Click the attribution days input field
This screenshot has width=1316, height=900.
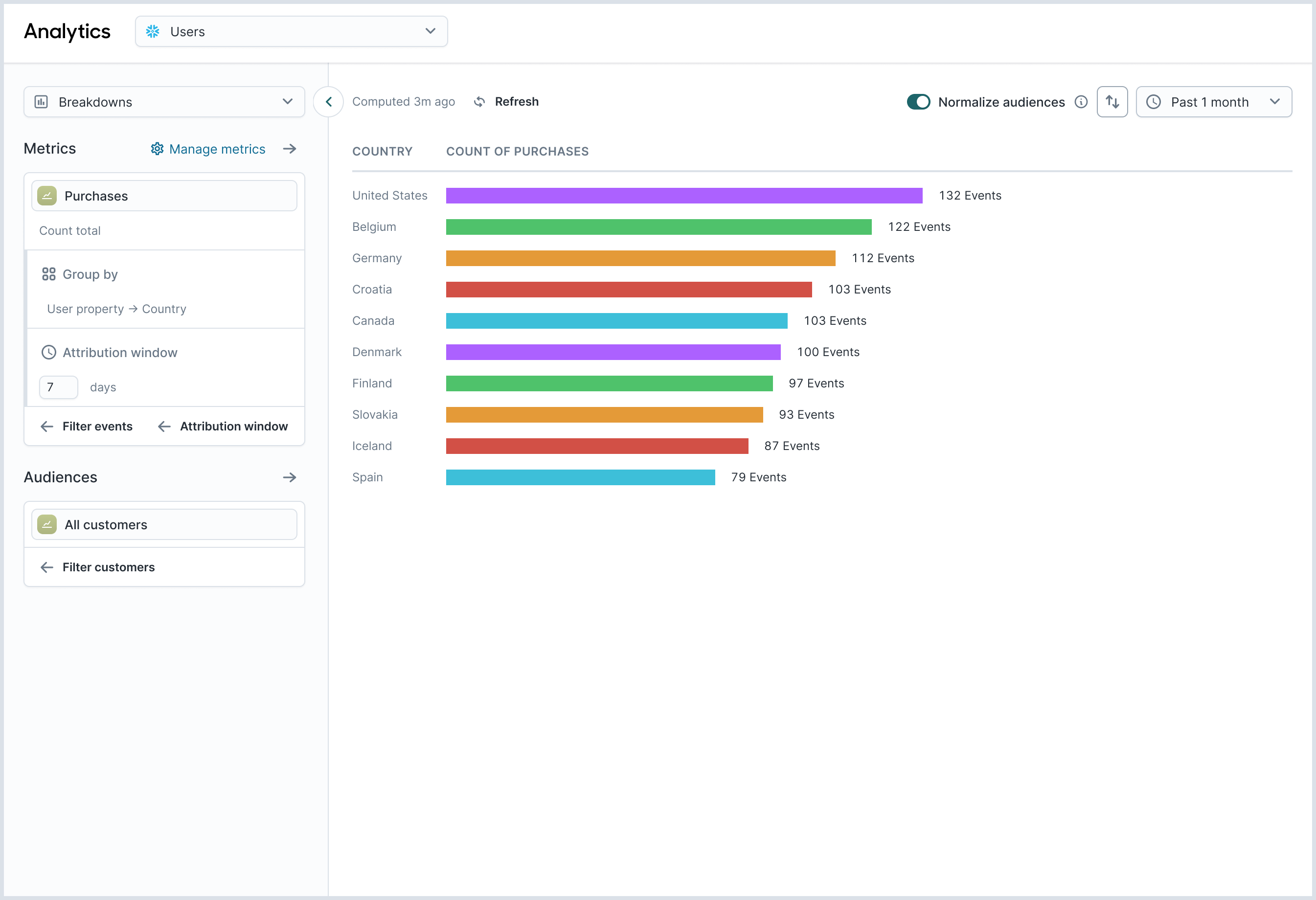pos(58,387)
